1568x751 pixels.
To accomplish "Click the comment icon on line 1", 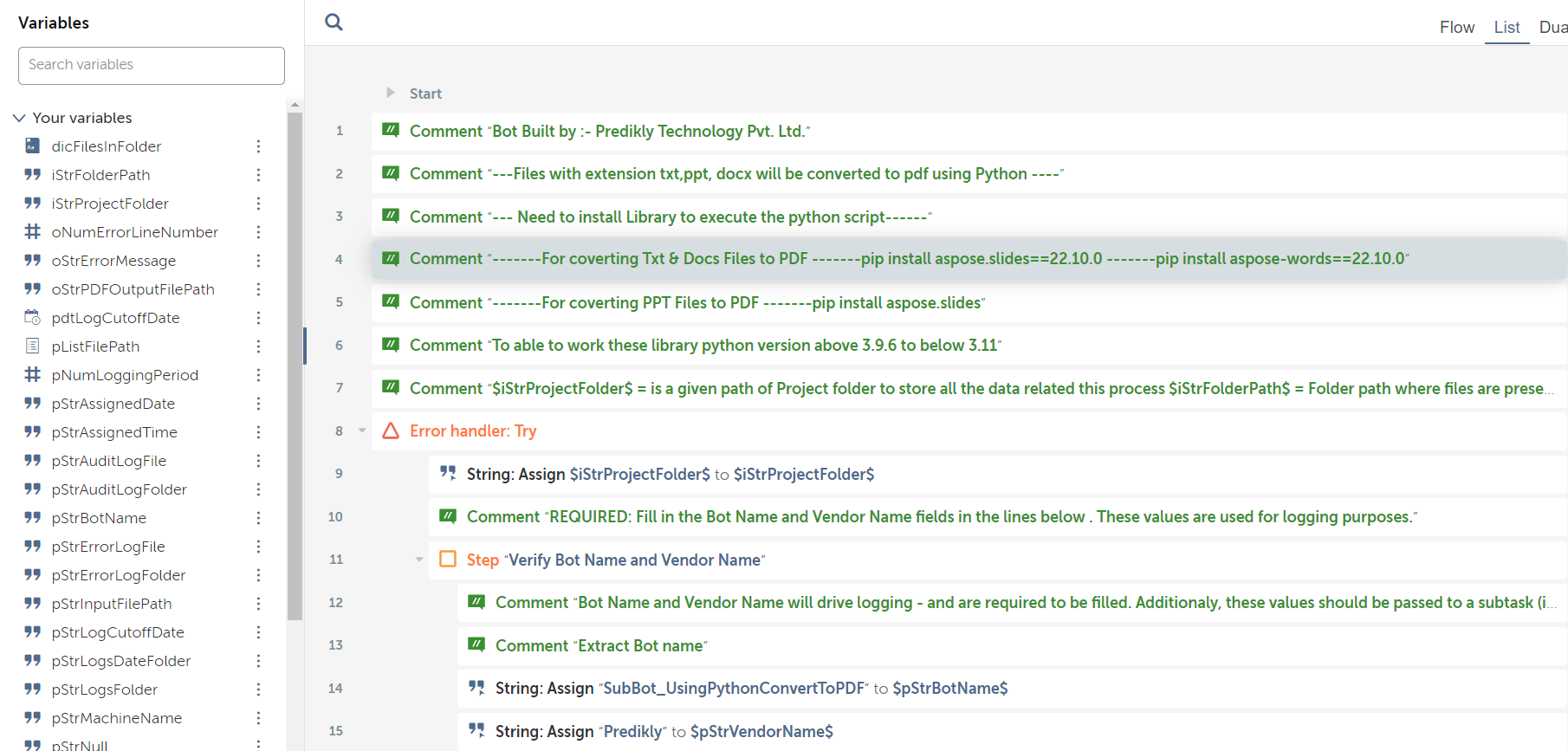I will (391, 131).
